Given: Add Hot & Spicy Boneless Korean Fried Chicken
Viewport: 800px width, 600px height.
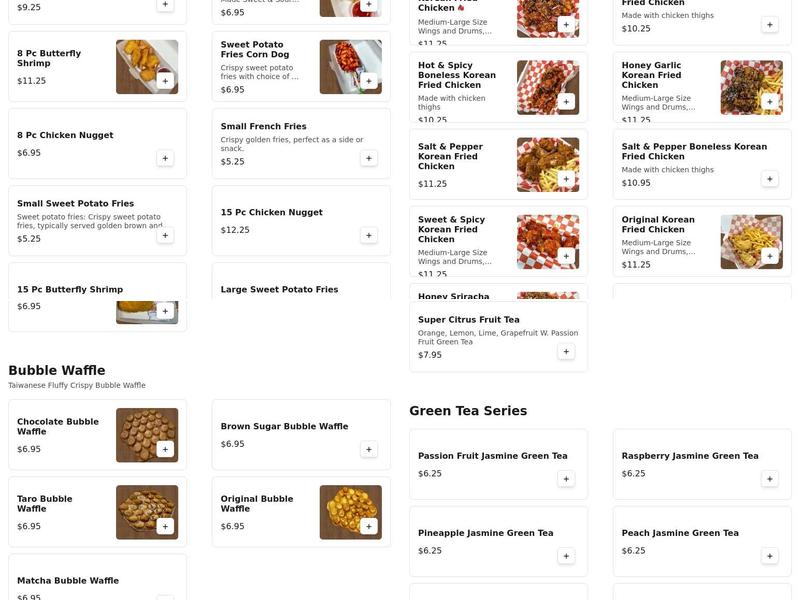Looking at the screenshot, I should tap(566, 102).
